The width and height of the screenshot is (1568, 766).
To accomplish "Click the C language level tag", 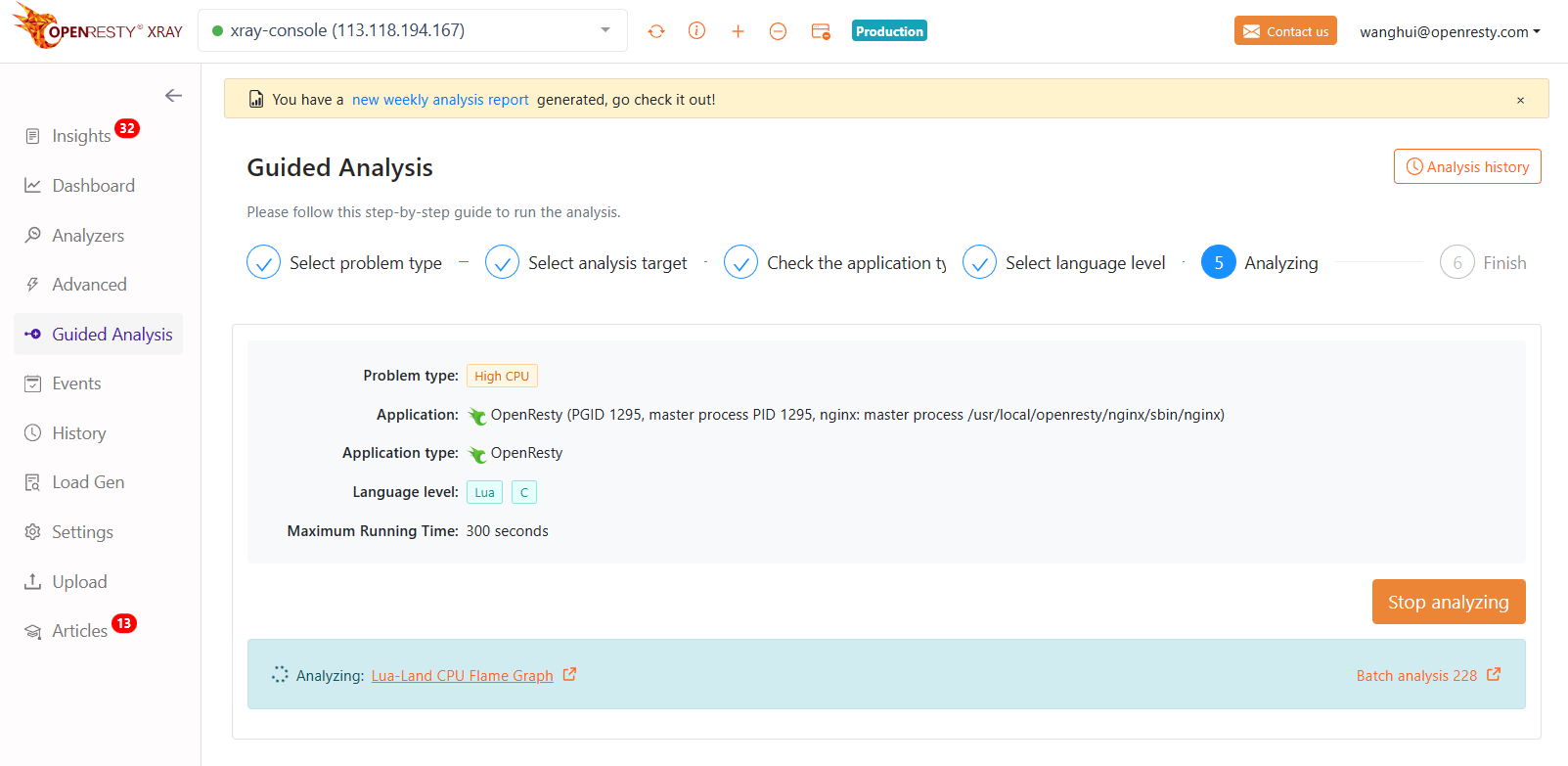I will [524, 492].
